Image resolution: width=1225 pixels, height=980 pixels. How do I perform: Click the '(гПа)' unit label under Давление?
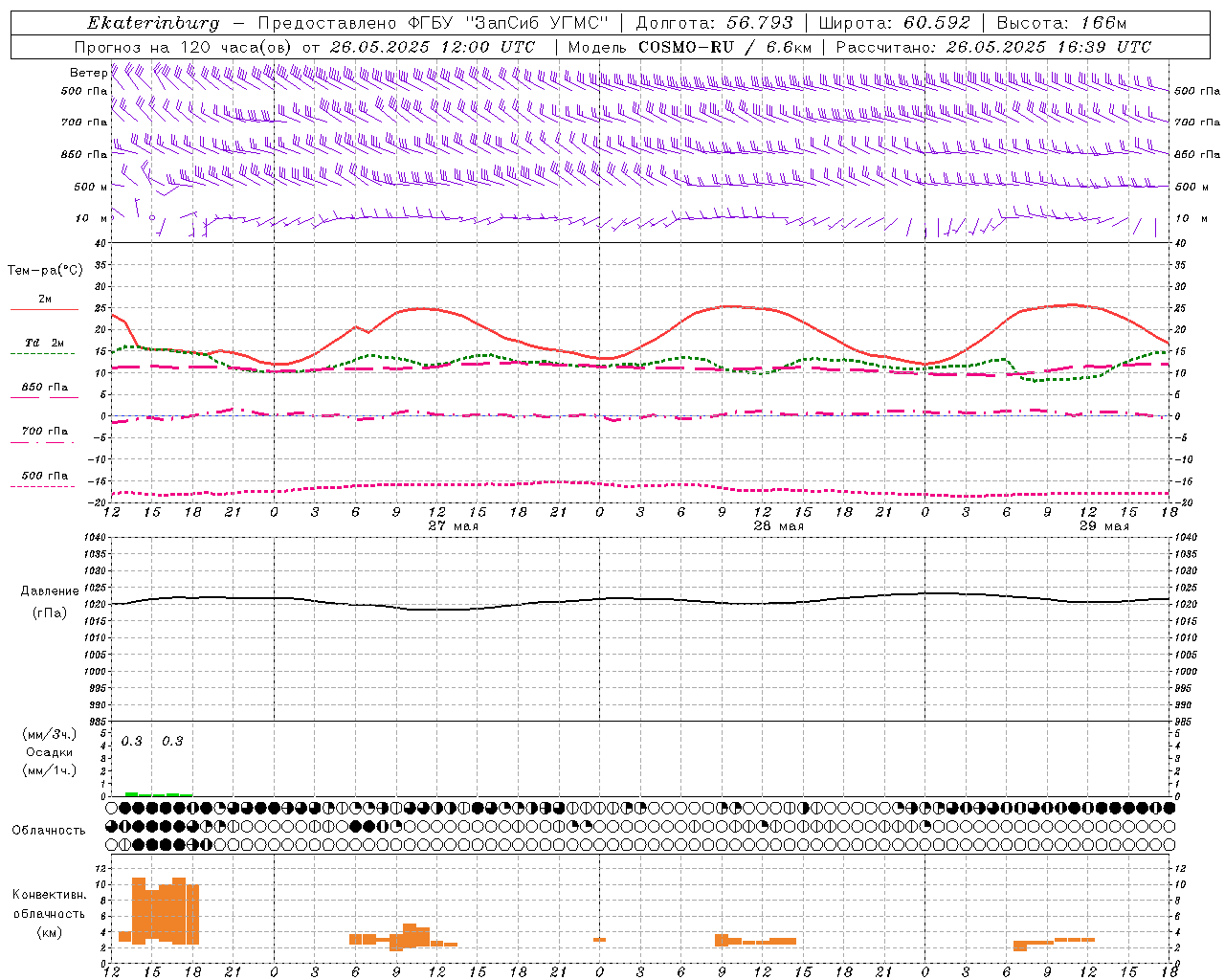tap(50, 613)
